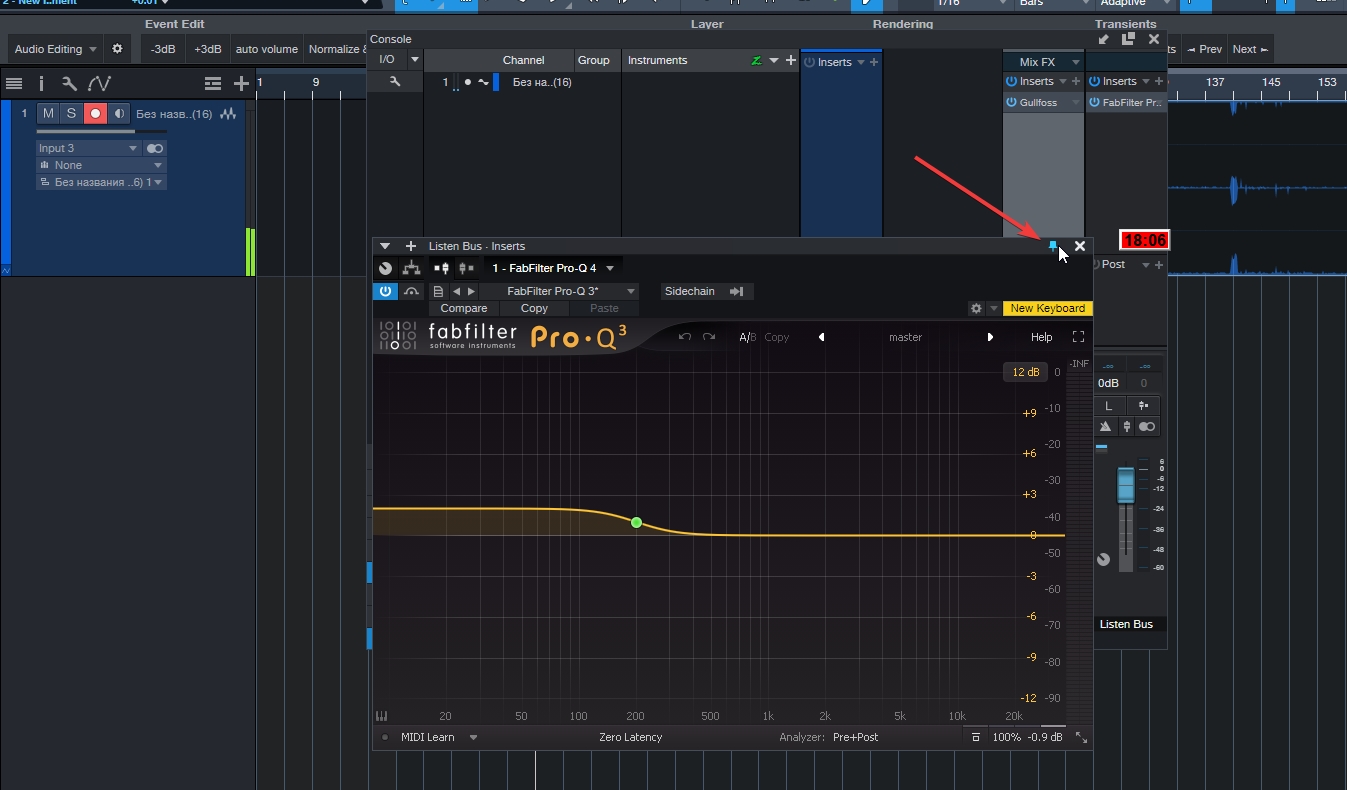Open 1 - FabFilter Pro-Q 4 plugin selector

(553, 268)
